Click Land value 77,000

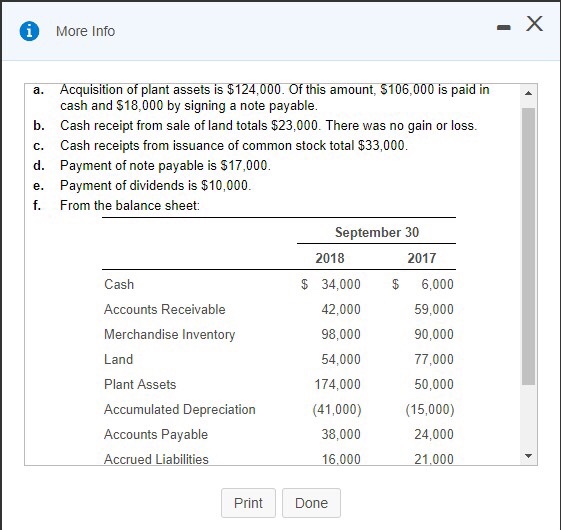point(434,359)
